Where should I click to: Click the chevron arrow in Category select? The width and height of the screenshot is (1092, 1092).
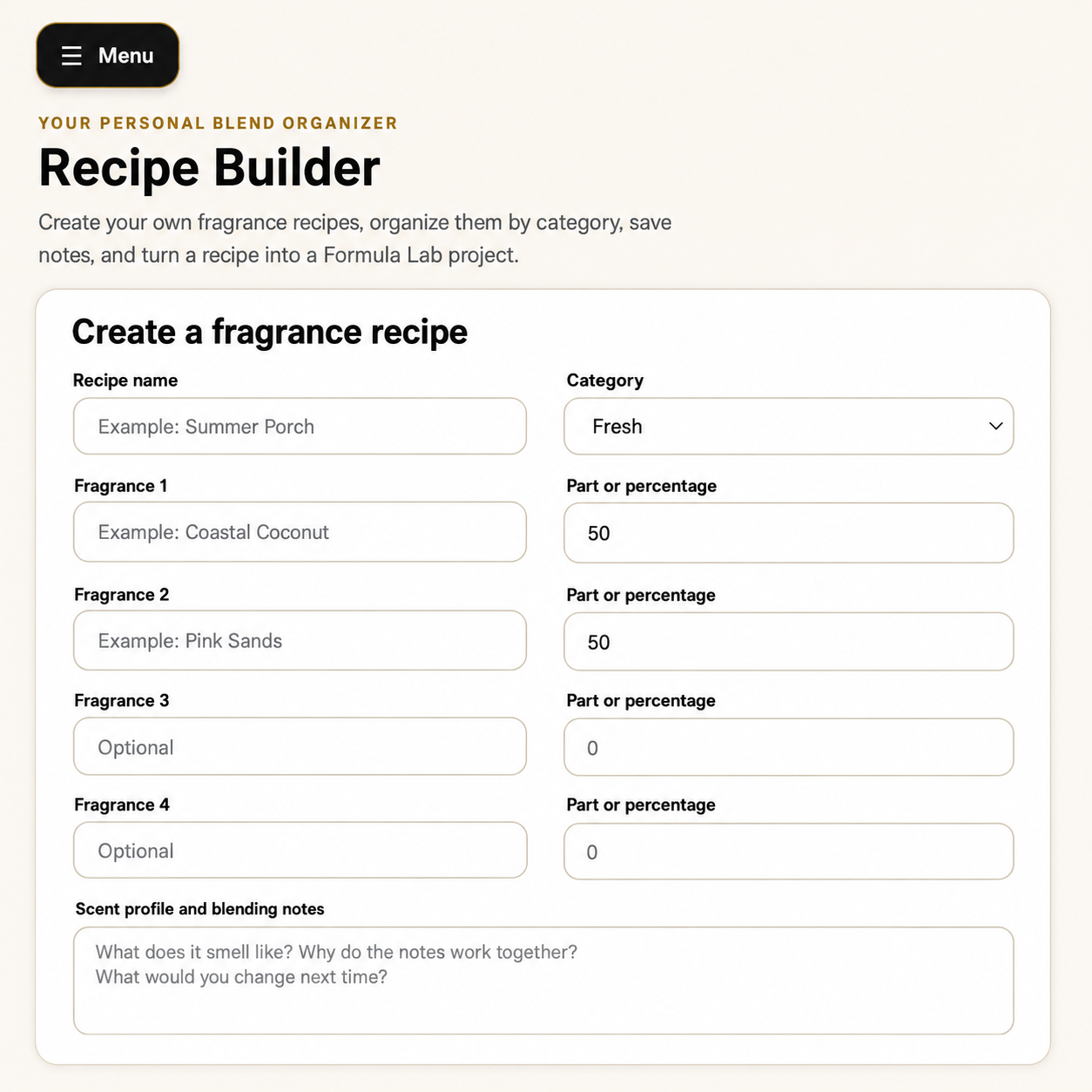pos(995,427)
